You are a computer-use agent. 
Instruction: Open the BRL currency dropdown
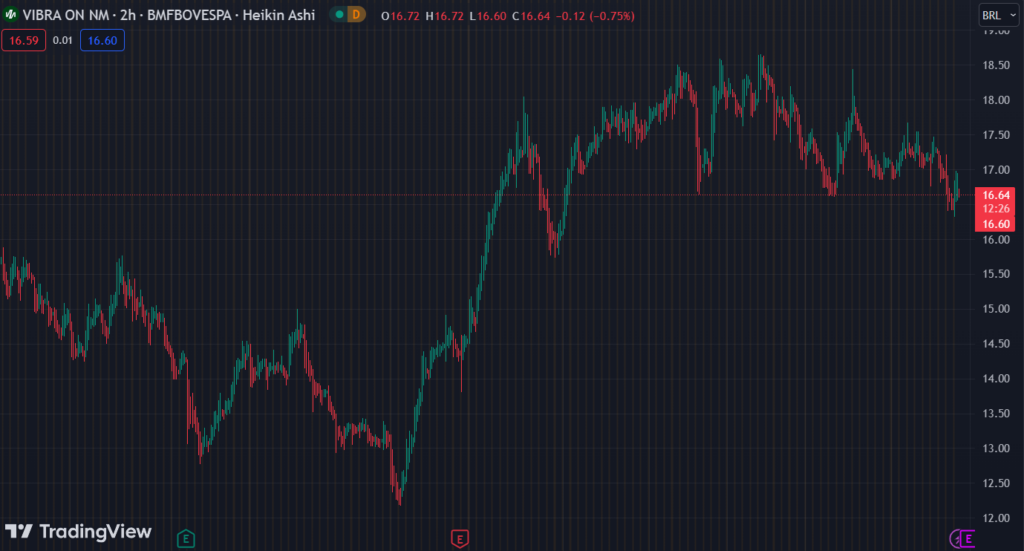click(995, 16)
